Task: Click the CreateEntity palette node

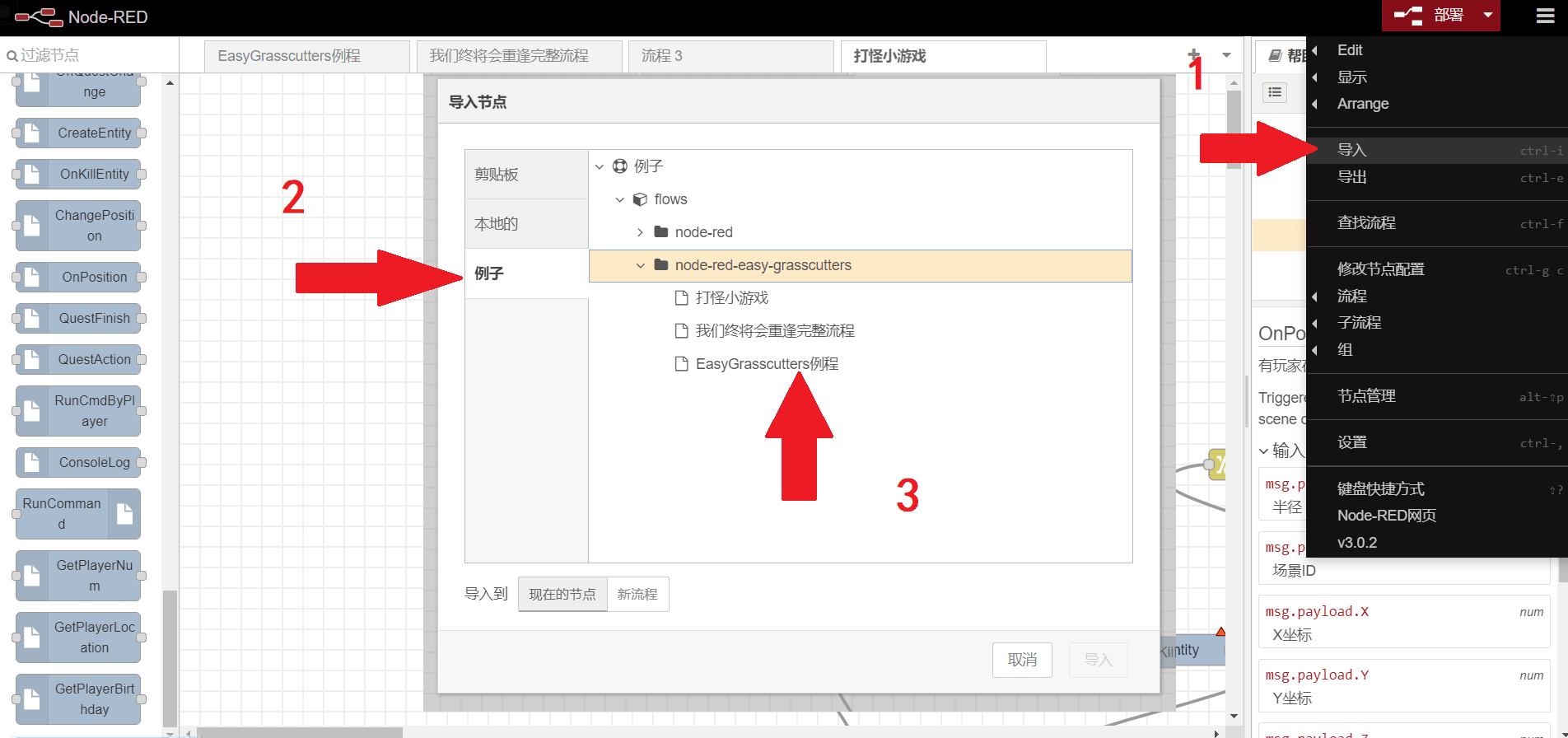Action: [x=78, y=133]
